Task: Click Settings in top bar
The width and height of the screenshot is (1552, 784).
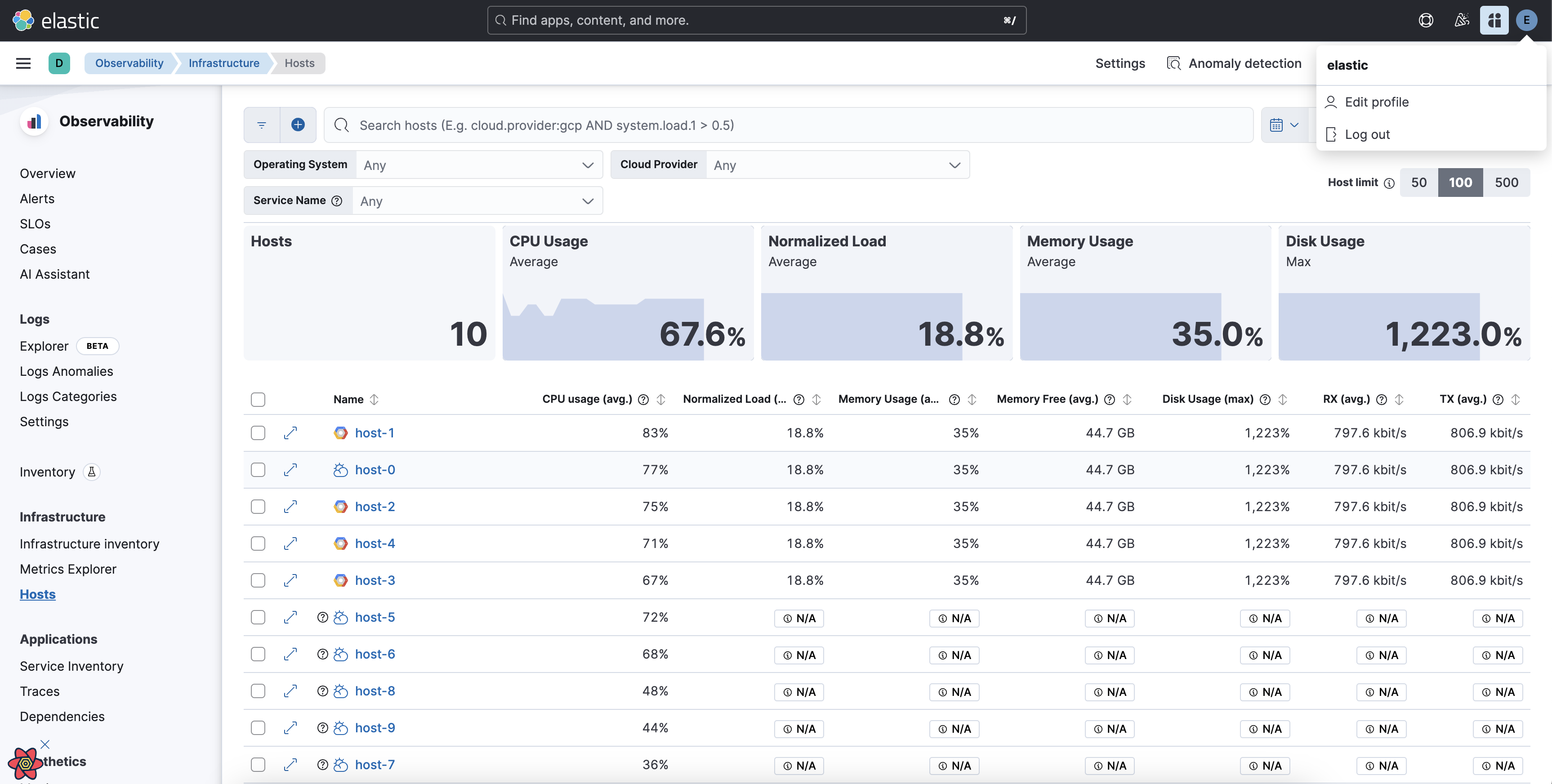Action: 1120,63
